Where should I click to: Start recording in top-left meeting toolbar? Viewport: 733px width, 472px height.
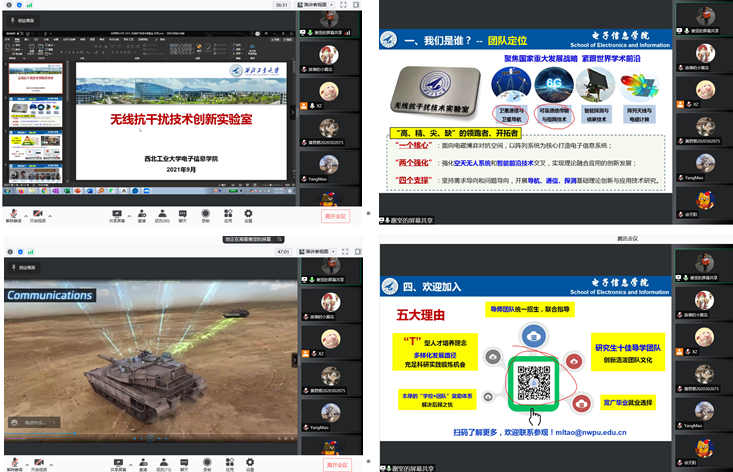206,212
